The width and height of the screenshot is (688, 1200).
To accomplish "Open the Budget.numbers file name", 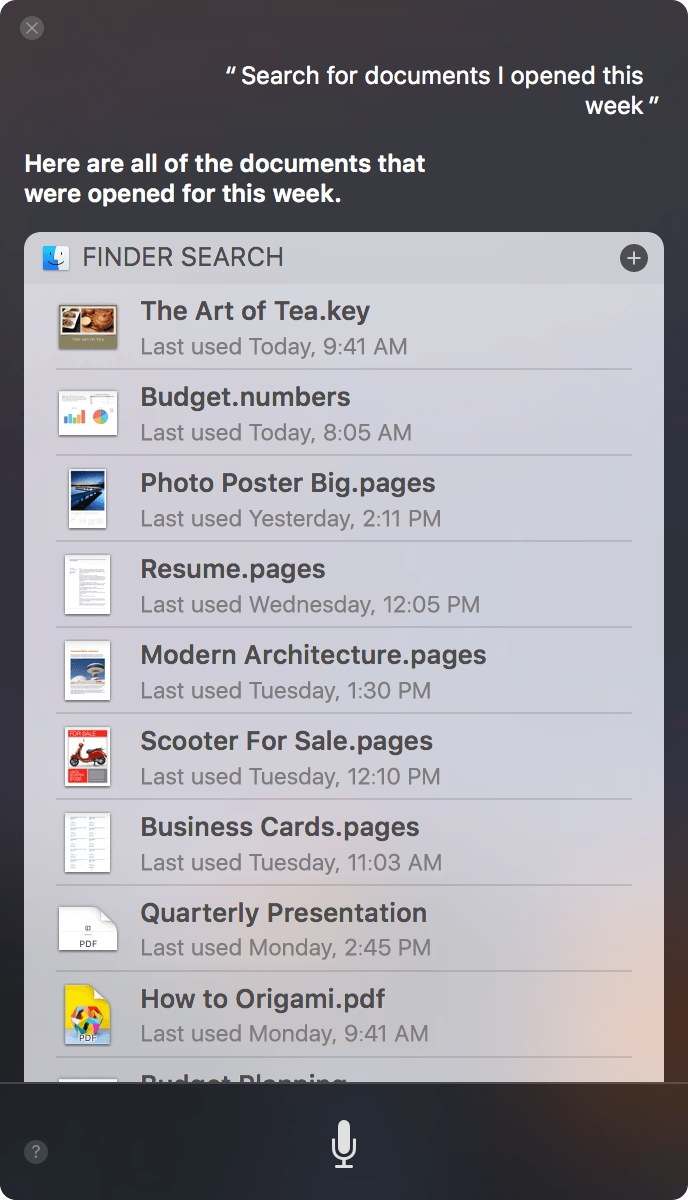I will (x=246, y=397).
